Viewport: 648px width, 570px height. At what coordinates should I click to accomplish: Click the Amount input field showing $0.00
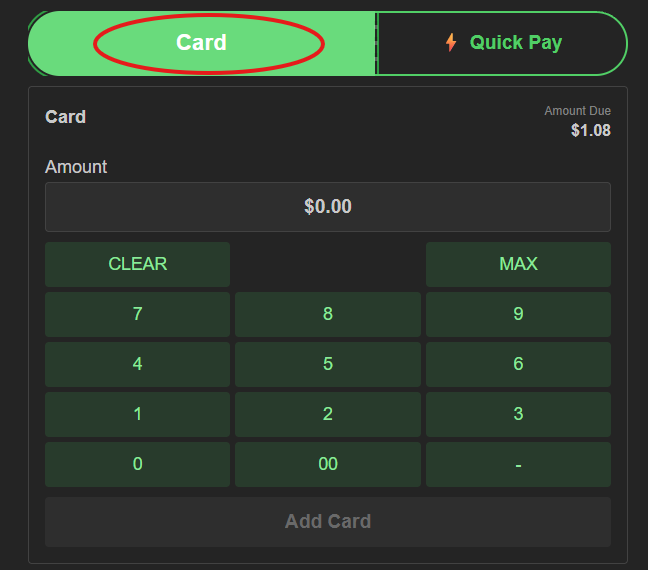(x=328, y=207)
